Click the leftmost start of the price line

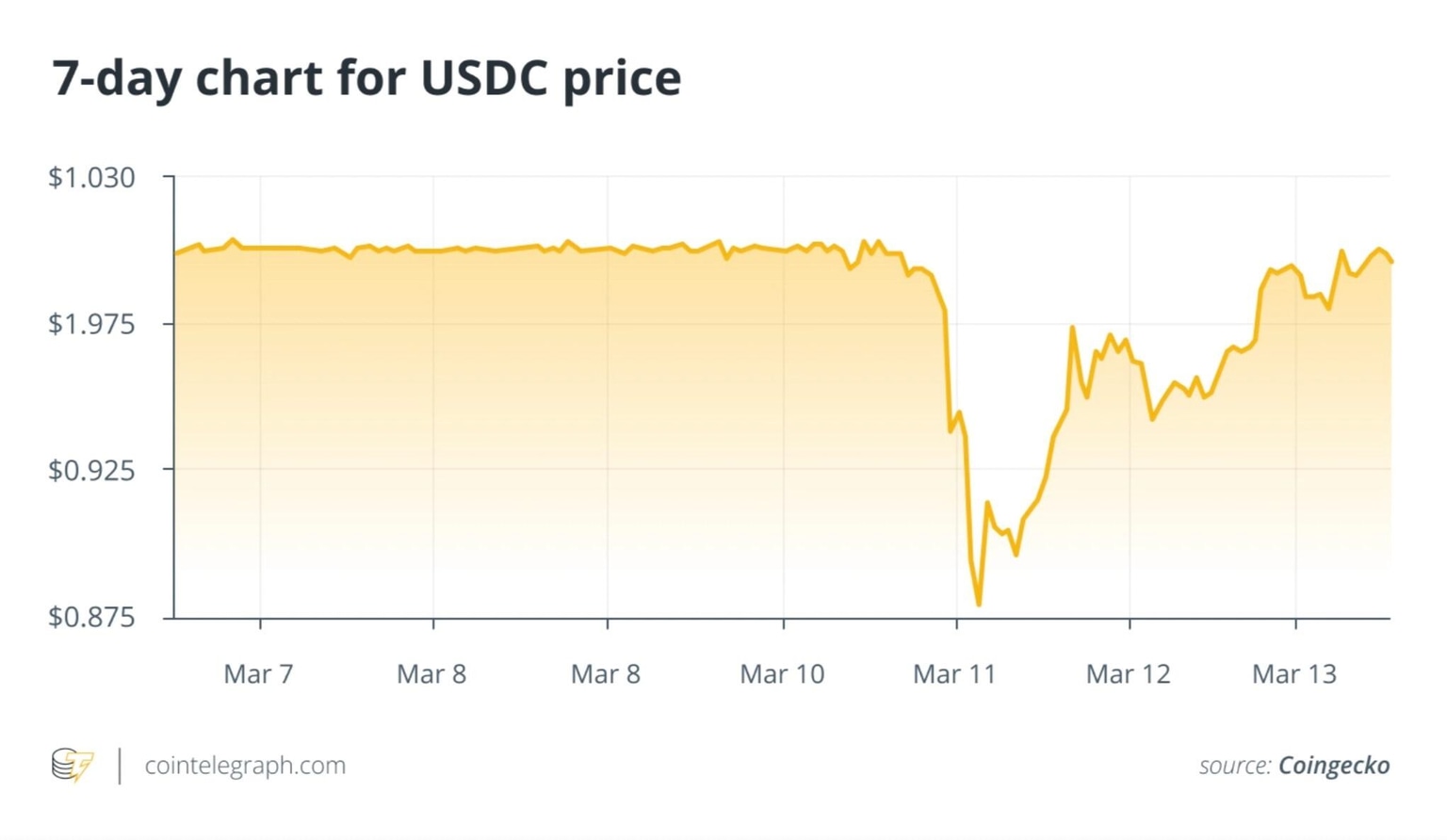click(176, 253)
